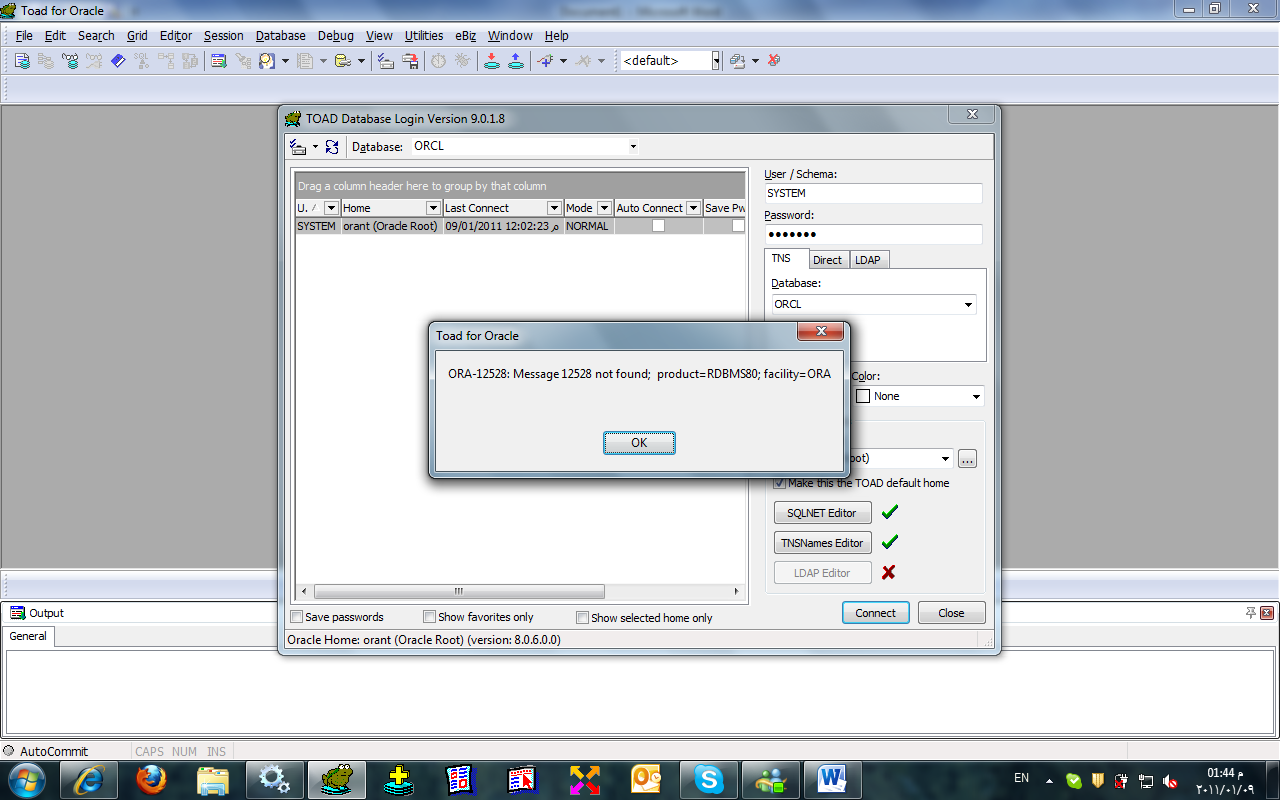The width and height of the screenshot is (1280, 800).
Task: Click the Schema Browser icon in toolbar
Action: tap(218, 61)
